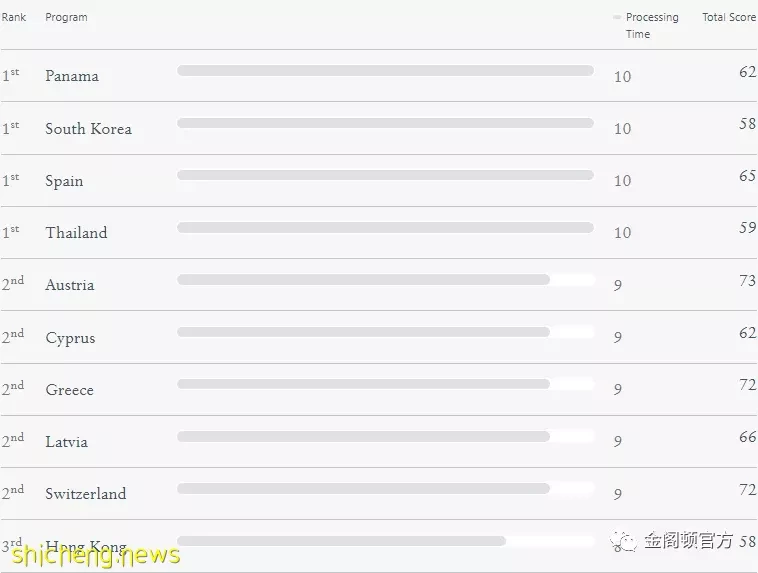Select the Spain program entry

pyautogui.click(x=64, y=181)
